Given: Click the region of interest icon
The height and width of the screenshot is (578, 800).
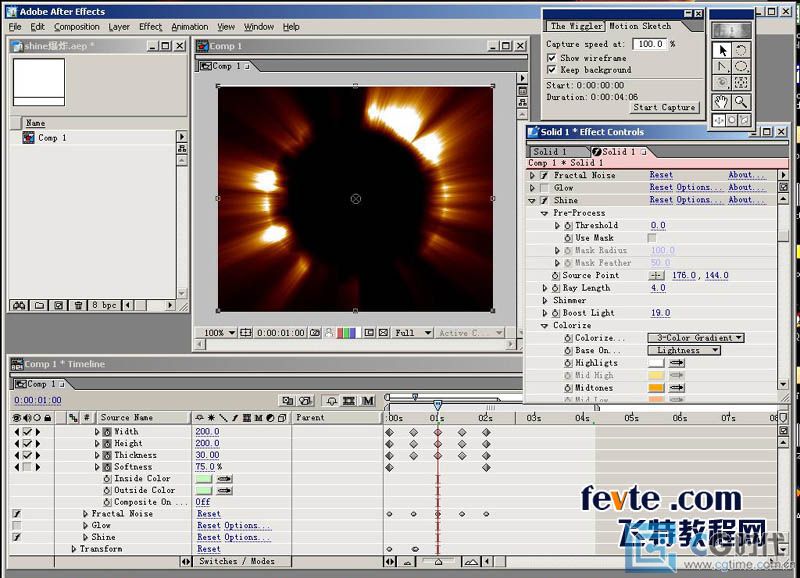Looking at the screenshot, I should click(369, 333).
